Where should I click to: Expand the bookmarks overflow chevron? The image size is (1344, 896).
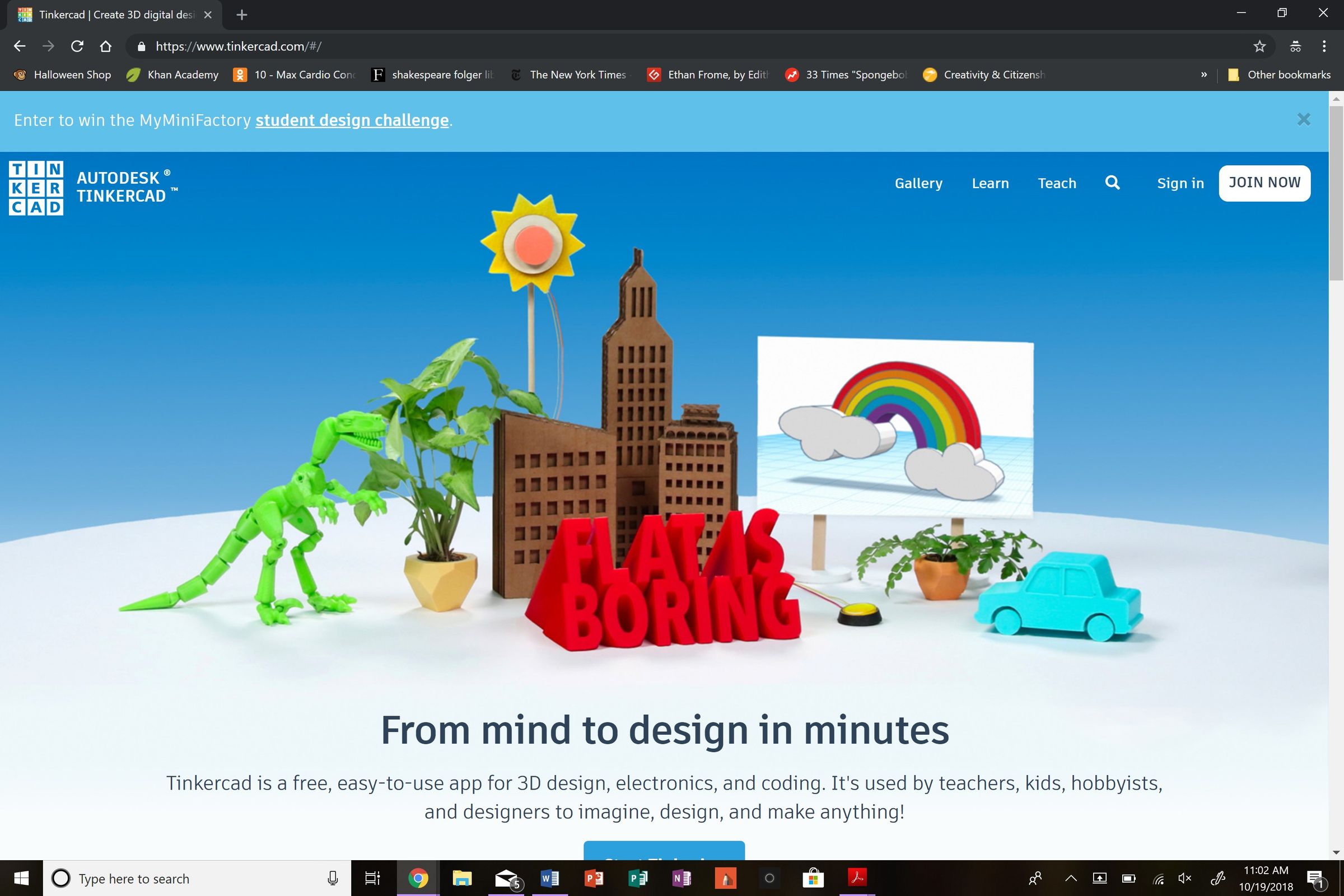click(x=1205, y=74)
